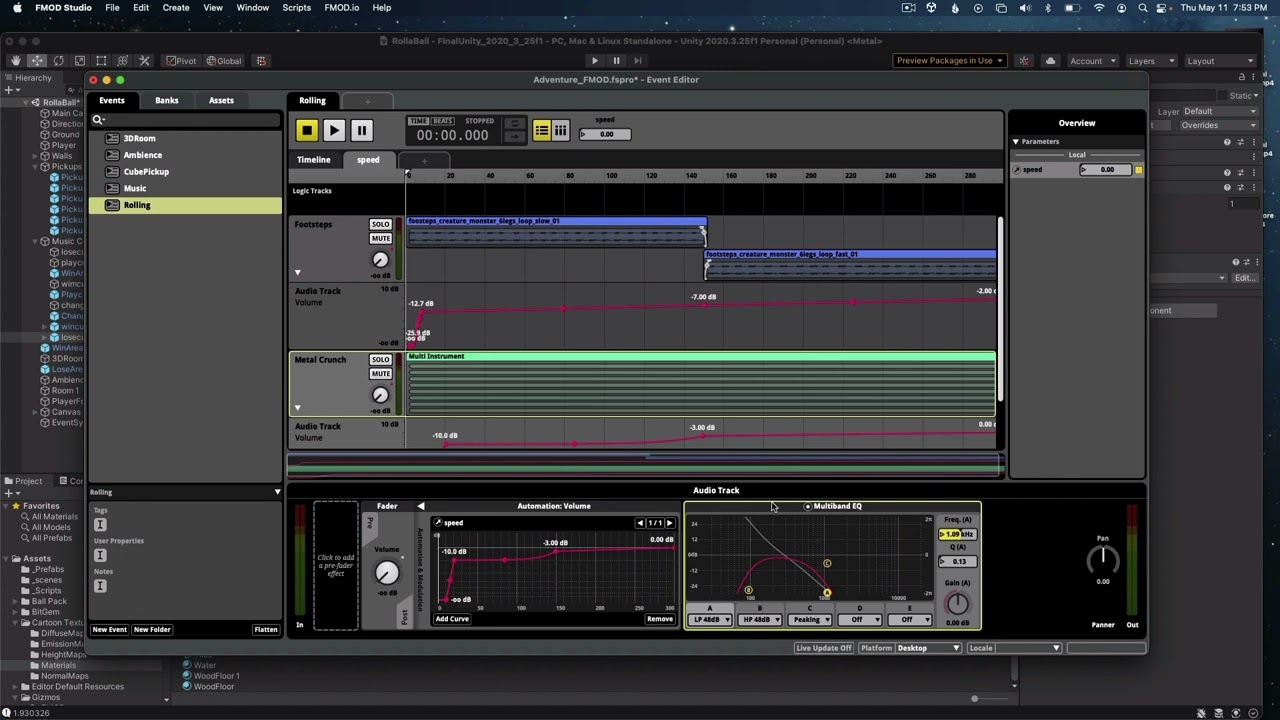The height and width of the screenshot is (720, 1280).
Task: Select the CubePickup event
Action: click(x=146, y=172)
